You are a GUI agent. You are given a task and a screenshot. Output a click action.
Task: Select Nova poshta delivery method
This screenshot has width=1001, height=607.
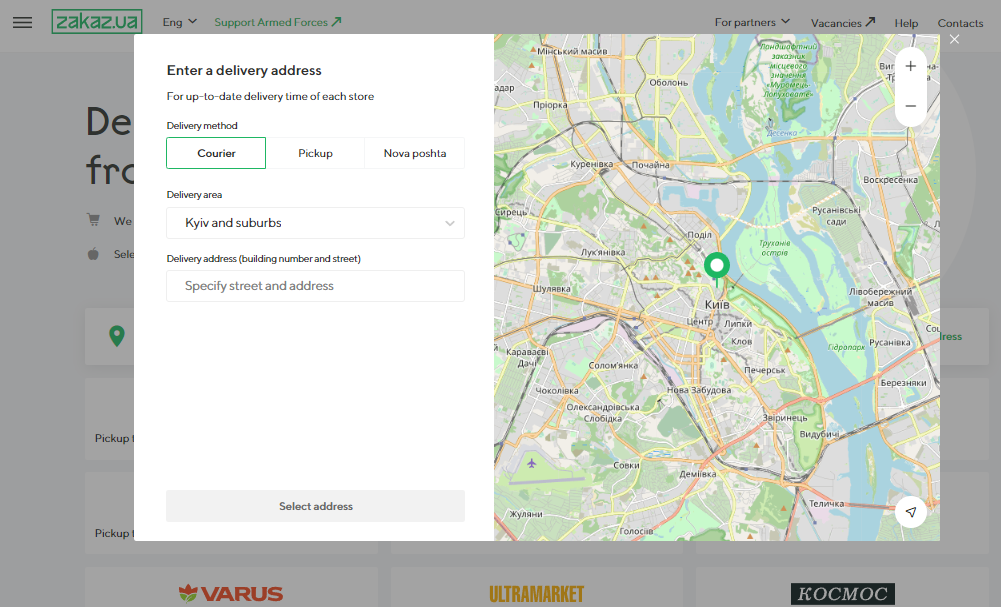(415, 153)
